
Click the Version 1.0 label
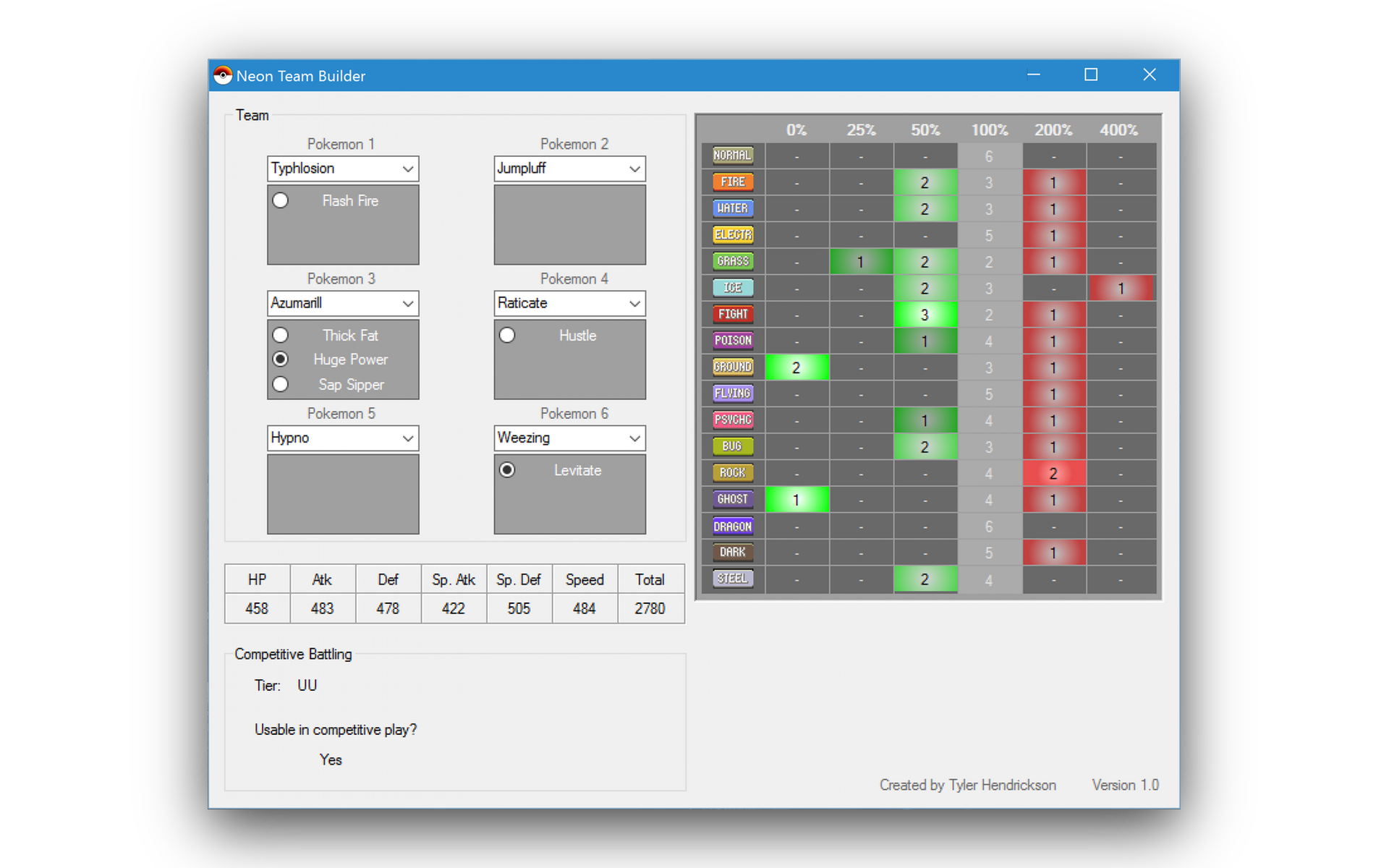click(1126, 785)
